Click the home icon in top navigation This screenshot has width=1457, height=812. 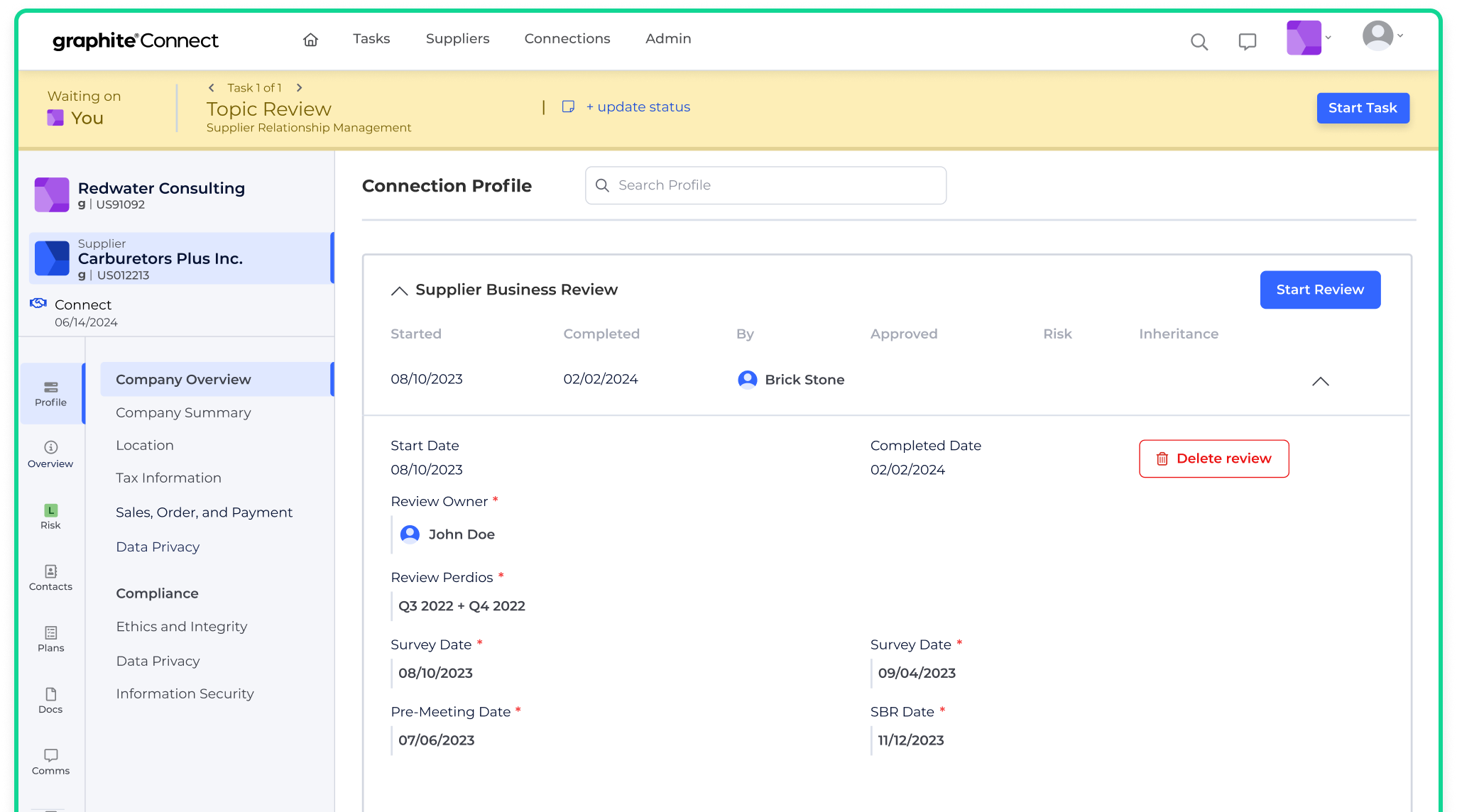310,40
